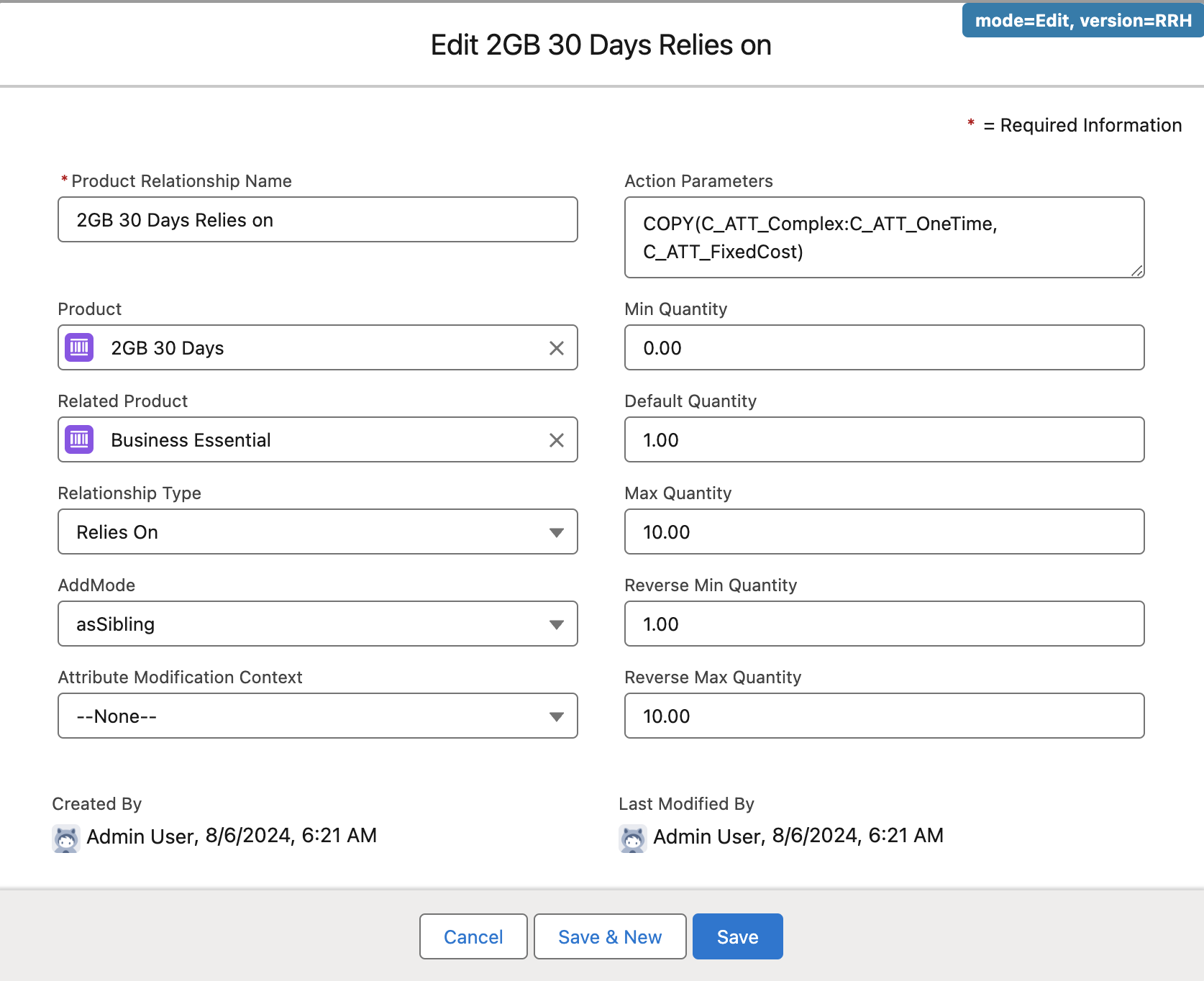Click the Default Quantity input
The image size is (1204, 981).
pyautogui.click(x=885, y=439)
